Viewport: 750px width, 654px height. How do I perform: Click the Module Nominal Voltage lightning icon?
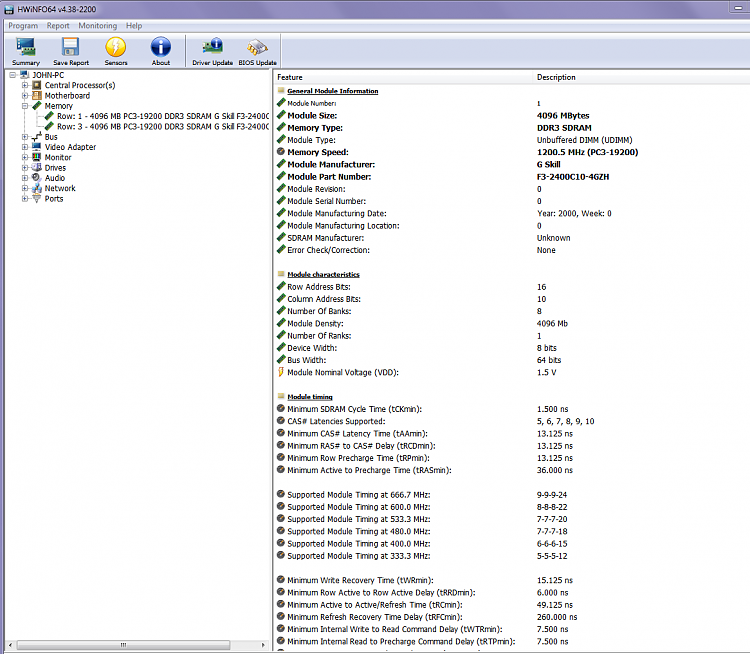(281, 372)
